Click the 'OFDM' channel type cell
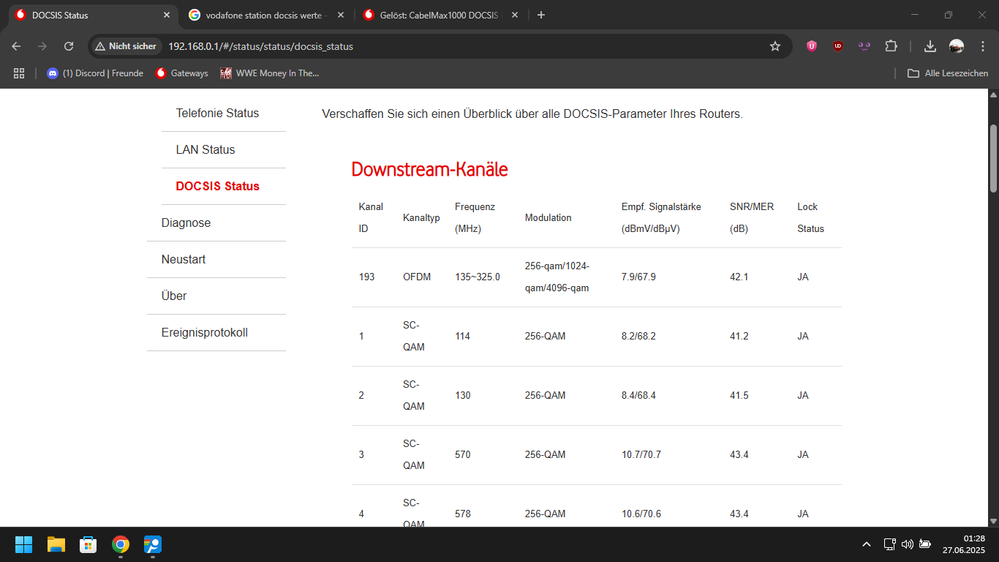 coord(417,277)
